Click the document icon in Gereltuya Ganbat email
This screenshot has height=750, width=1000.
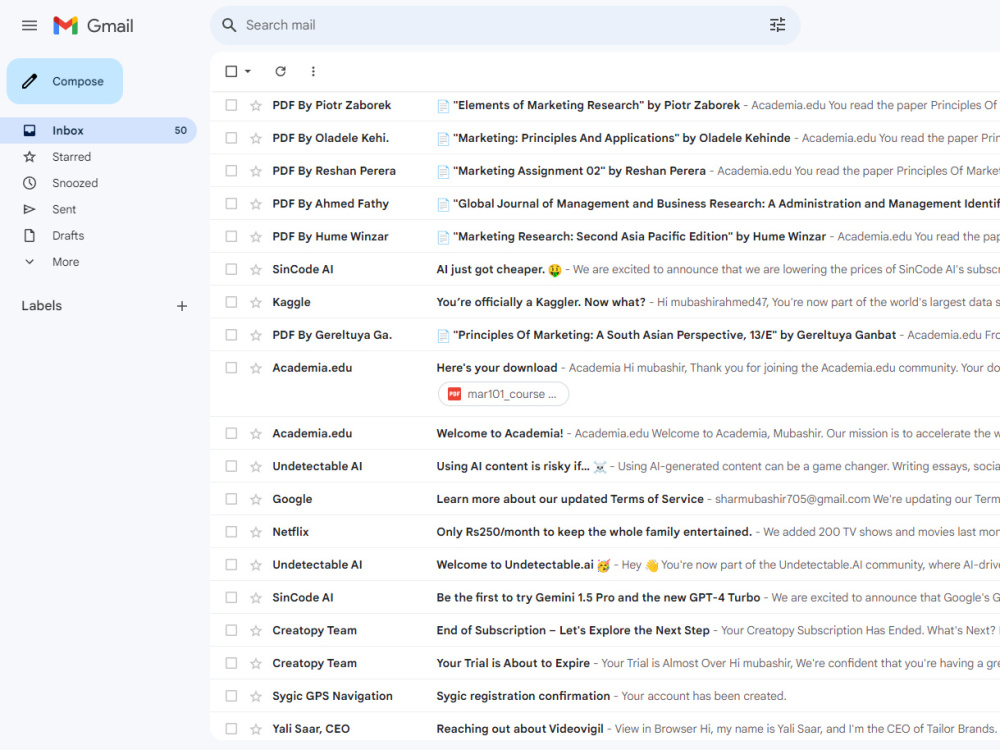[x=443, y=335]
